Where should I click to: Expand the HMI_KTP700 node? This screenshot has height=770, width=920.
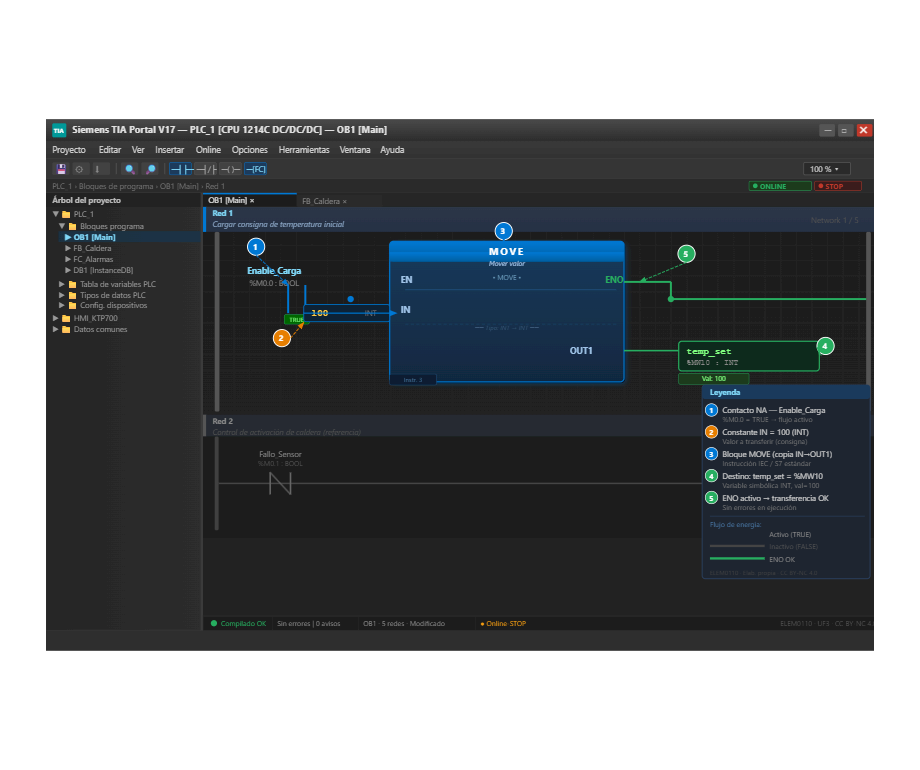pos(56,318)
